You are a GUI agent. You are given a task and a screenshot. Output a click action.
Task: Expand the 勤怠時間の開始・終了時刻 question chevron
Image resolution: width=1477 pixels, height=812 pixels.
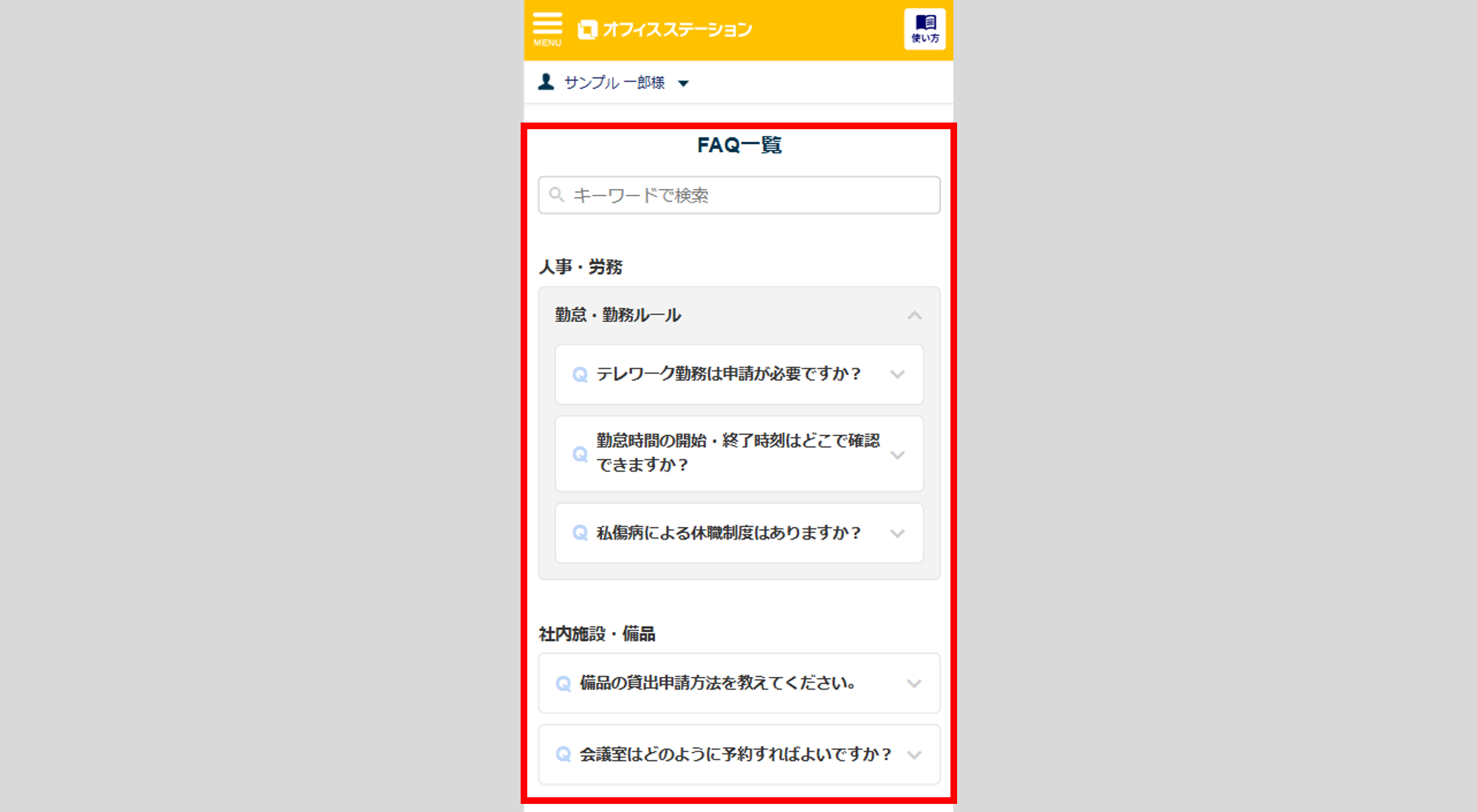coord(897,455)
